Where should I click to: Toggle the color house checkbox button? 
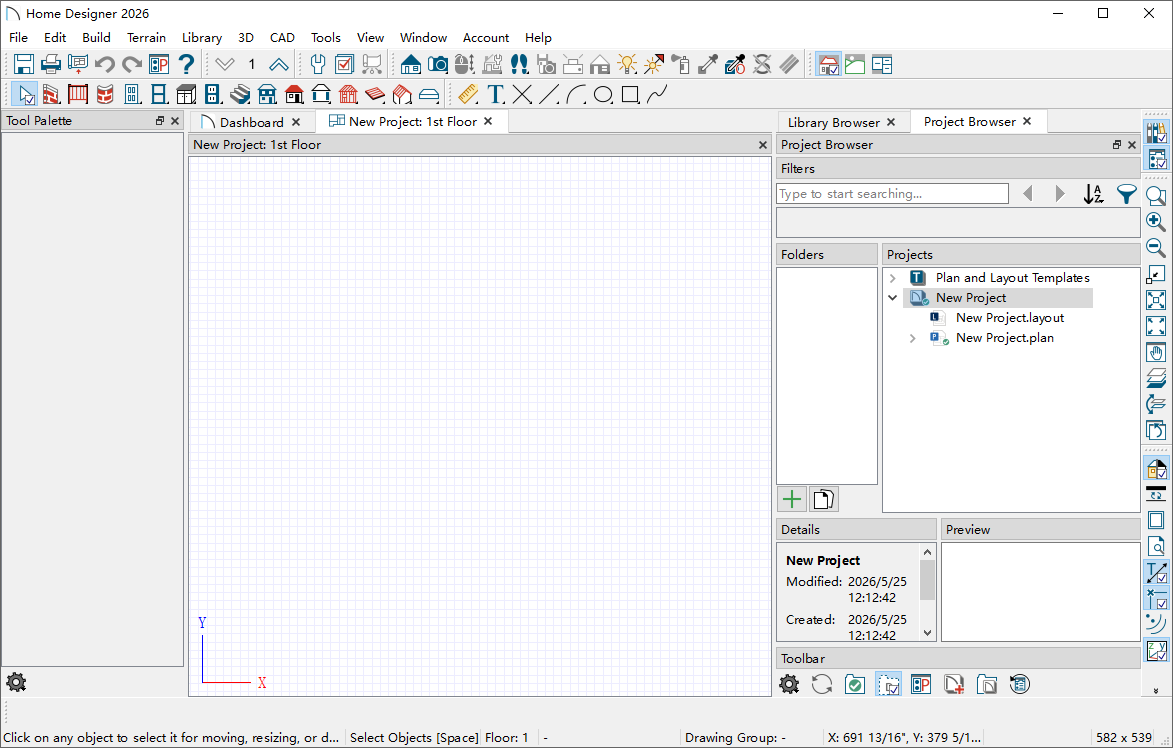click(1156, 468)
